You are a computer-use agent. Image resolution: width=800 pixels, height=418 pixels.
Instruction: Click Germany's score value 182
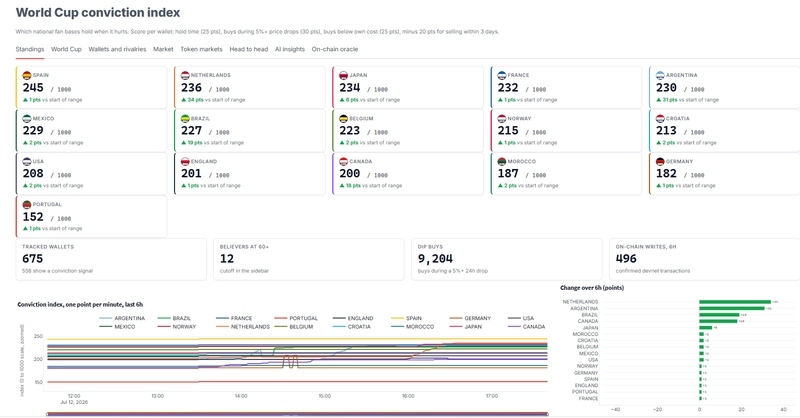(x=666, y=174)
